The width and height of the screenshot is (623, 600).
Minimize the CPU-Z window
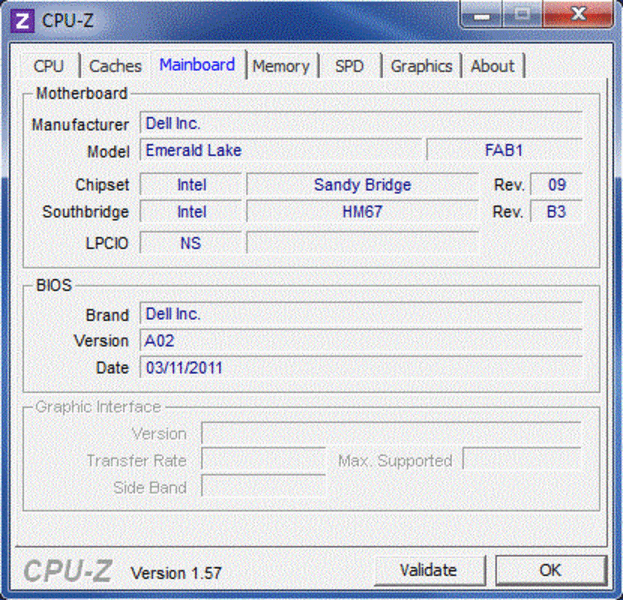point(482,15)
